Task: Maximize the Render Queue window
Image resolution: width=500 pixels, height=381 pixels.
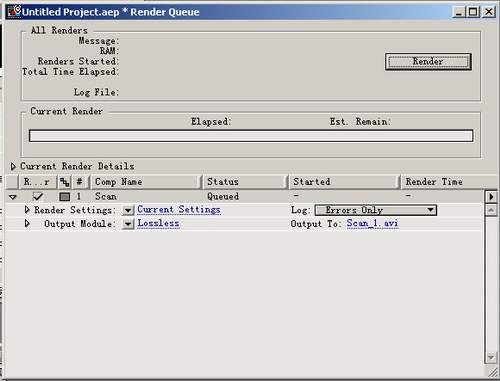Action: pos(473,12)
